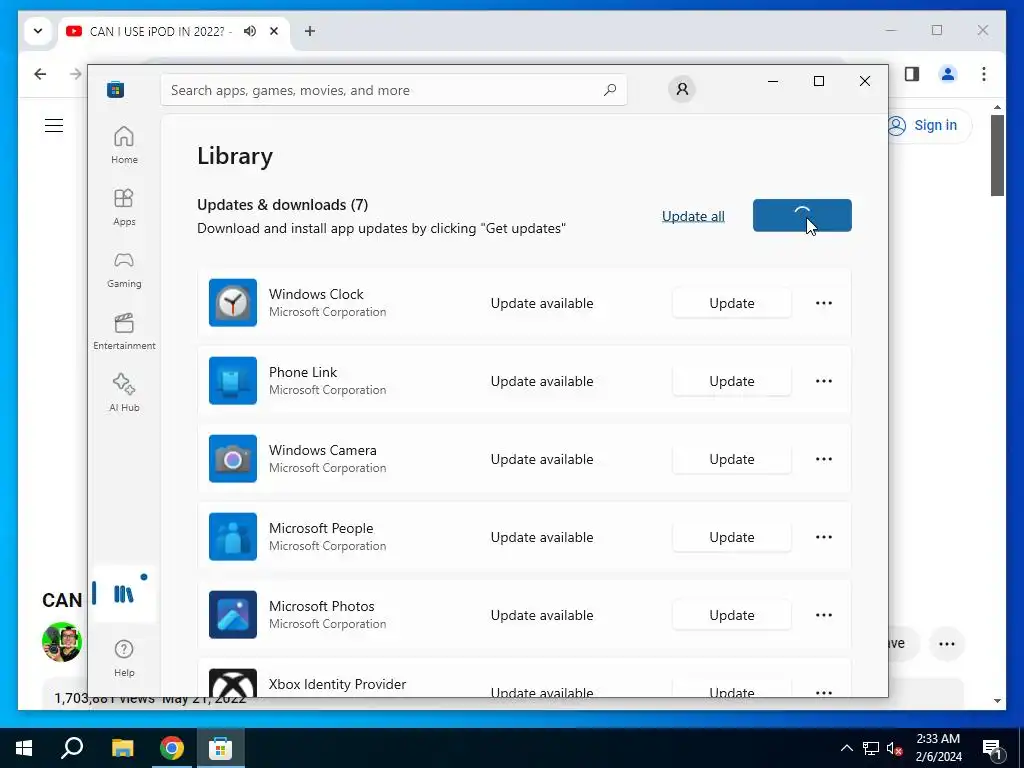
Task: Click Microsoft Photos app icon
Action: [233, 615]
